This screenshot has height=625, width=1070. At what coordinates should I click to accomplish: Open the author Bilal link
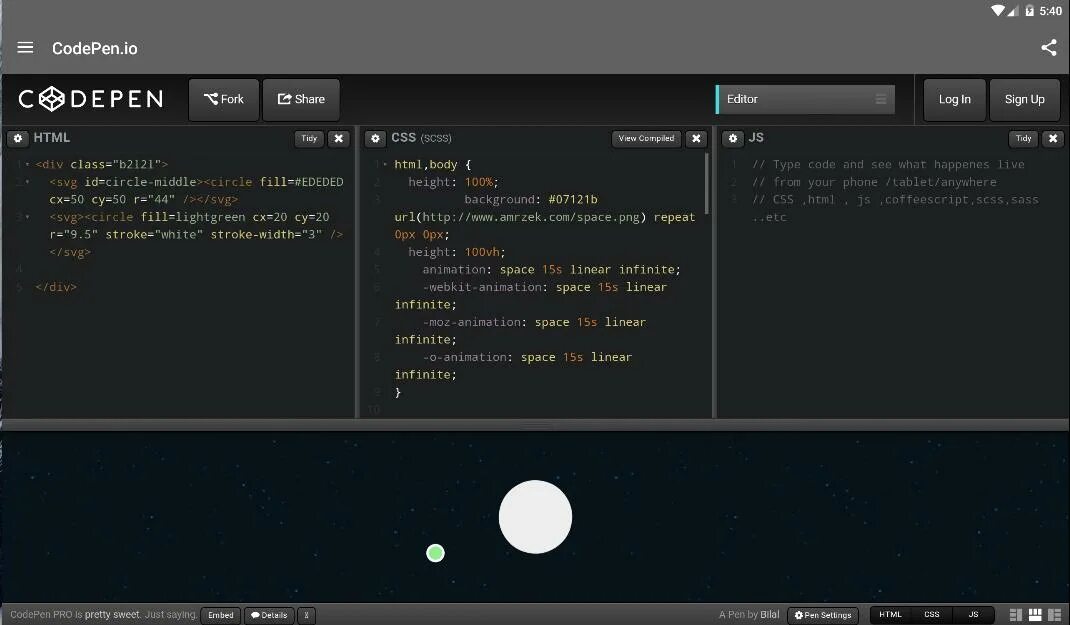click(770, 614)
